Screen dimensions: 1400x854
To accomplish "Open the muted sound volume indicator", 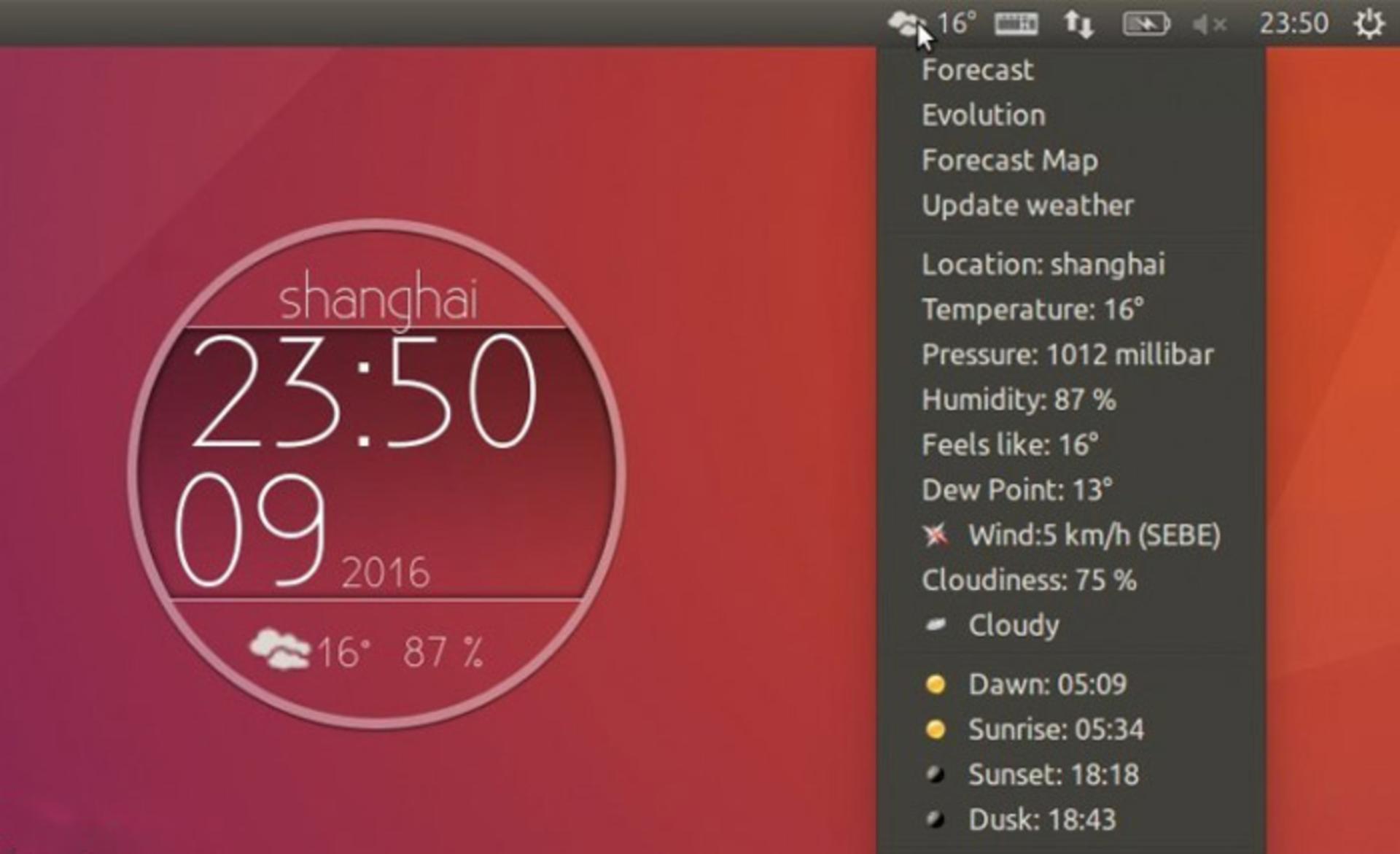I will pyautogui.click(x=1209, y=24).
